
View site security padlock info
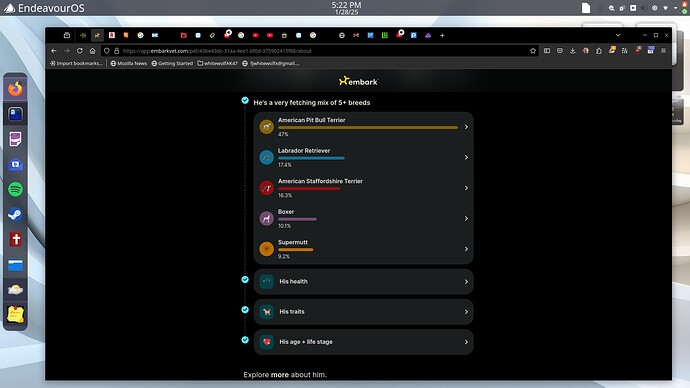[x=117, y=51]
